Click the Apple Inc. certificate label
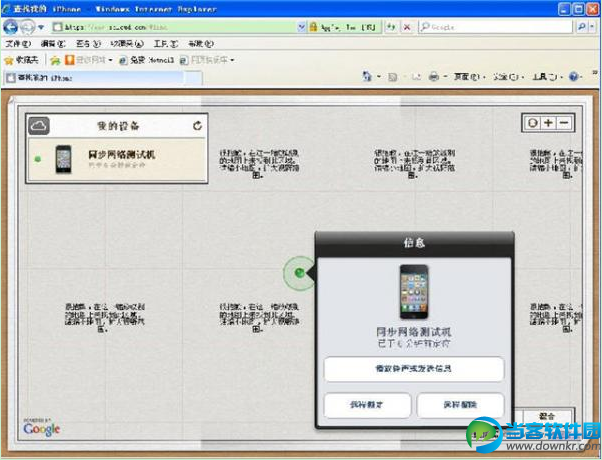The image size is (602, 460). click(x=347, y=27)
